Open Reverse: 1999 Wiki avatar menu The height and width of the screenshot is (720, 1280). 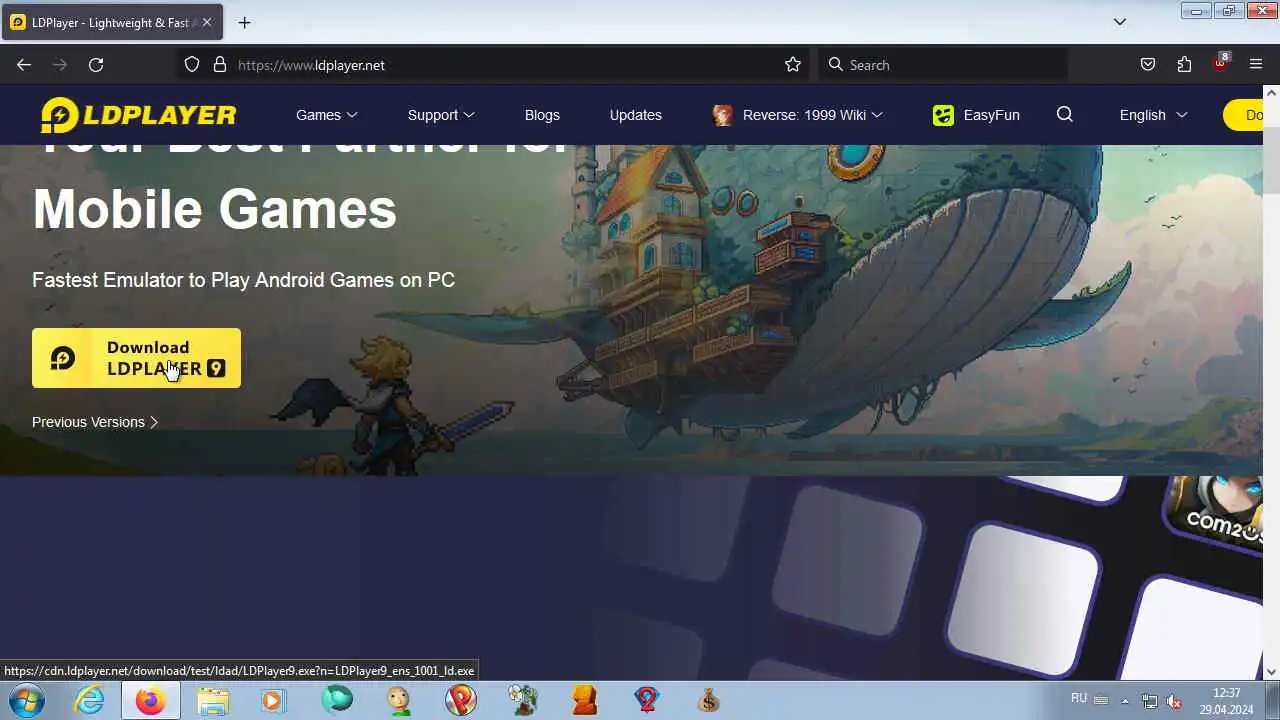click(x=722, y=115)
